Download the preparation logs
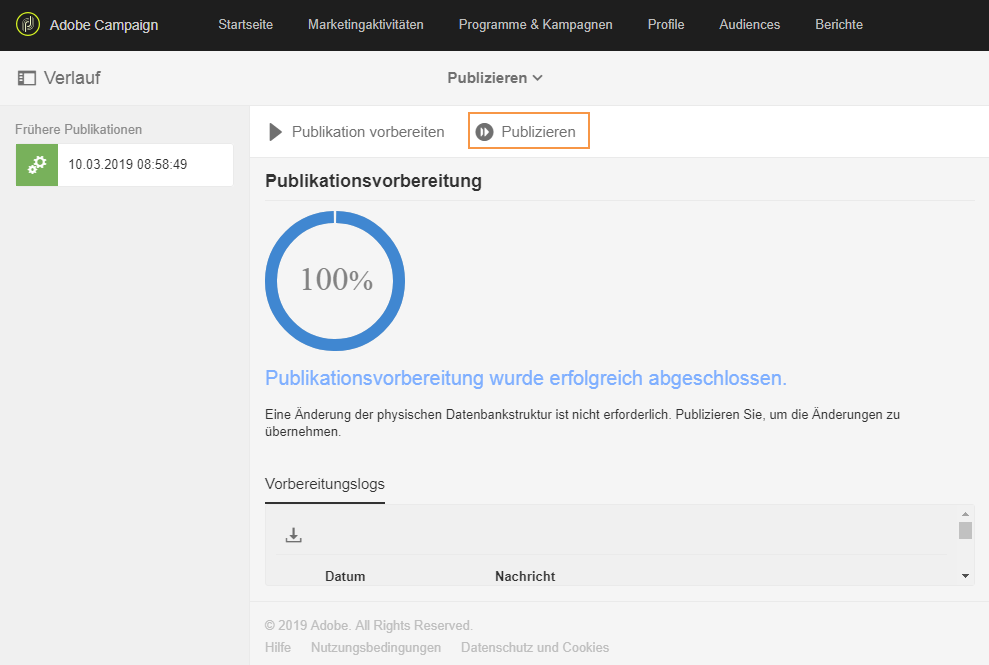989x665 pixels. click(293, 535)
